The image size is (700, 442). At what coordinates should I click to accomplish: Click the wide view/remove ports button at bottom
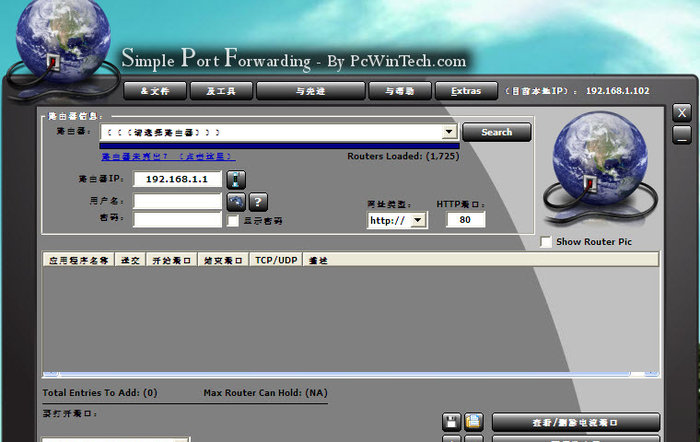tap(576, 422)
